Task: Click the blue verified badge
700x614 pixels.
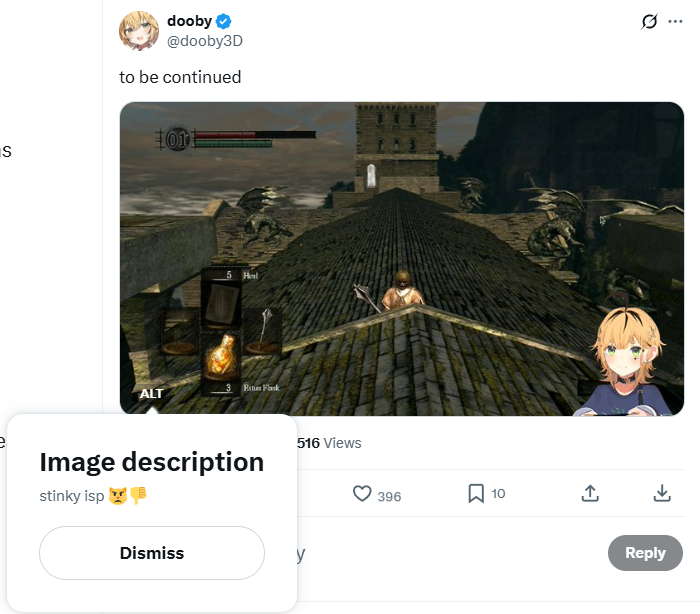Action: pos(223,21)
